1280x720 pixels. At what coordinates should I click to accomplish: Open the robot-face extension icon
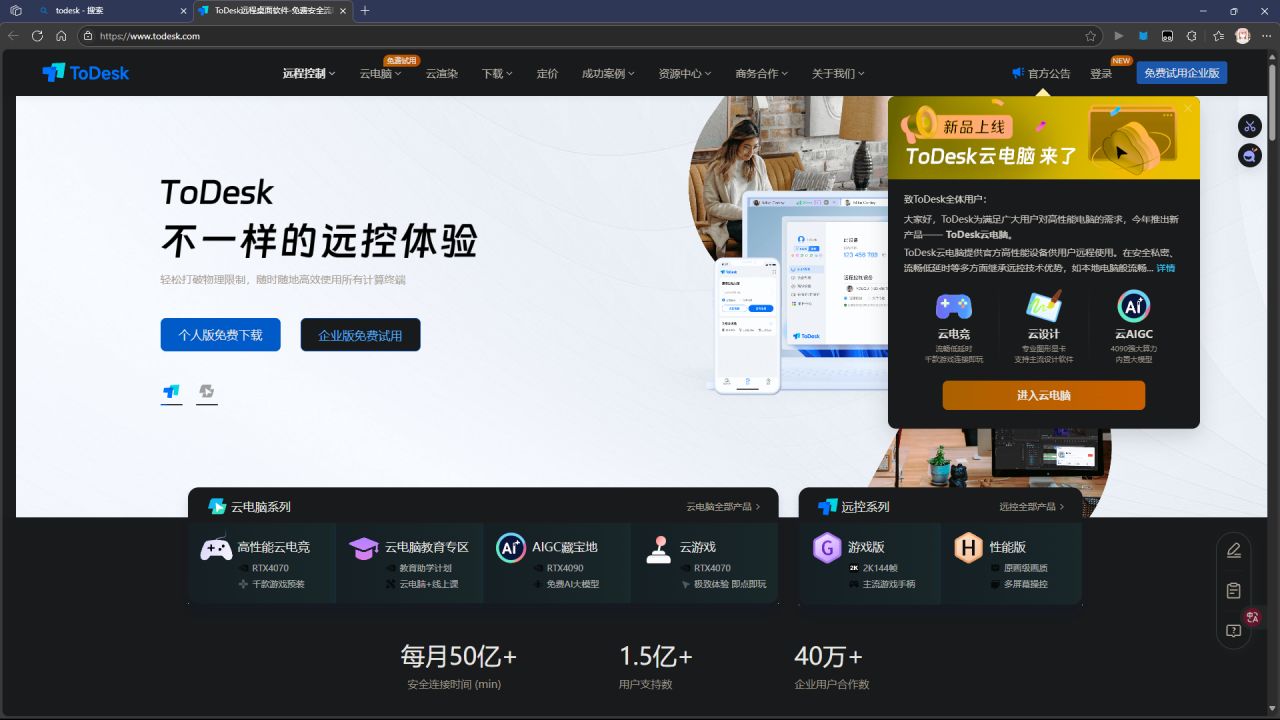(x=1167, y=36)
